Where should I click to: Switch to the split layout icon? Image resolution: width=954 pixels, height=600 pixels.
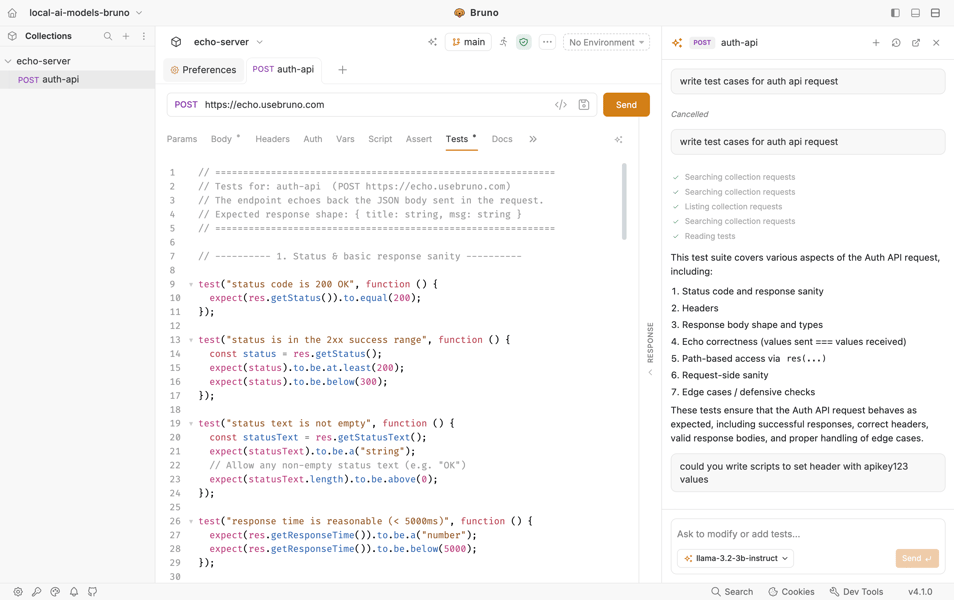(x=935, y=13)
